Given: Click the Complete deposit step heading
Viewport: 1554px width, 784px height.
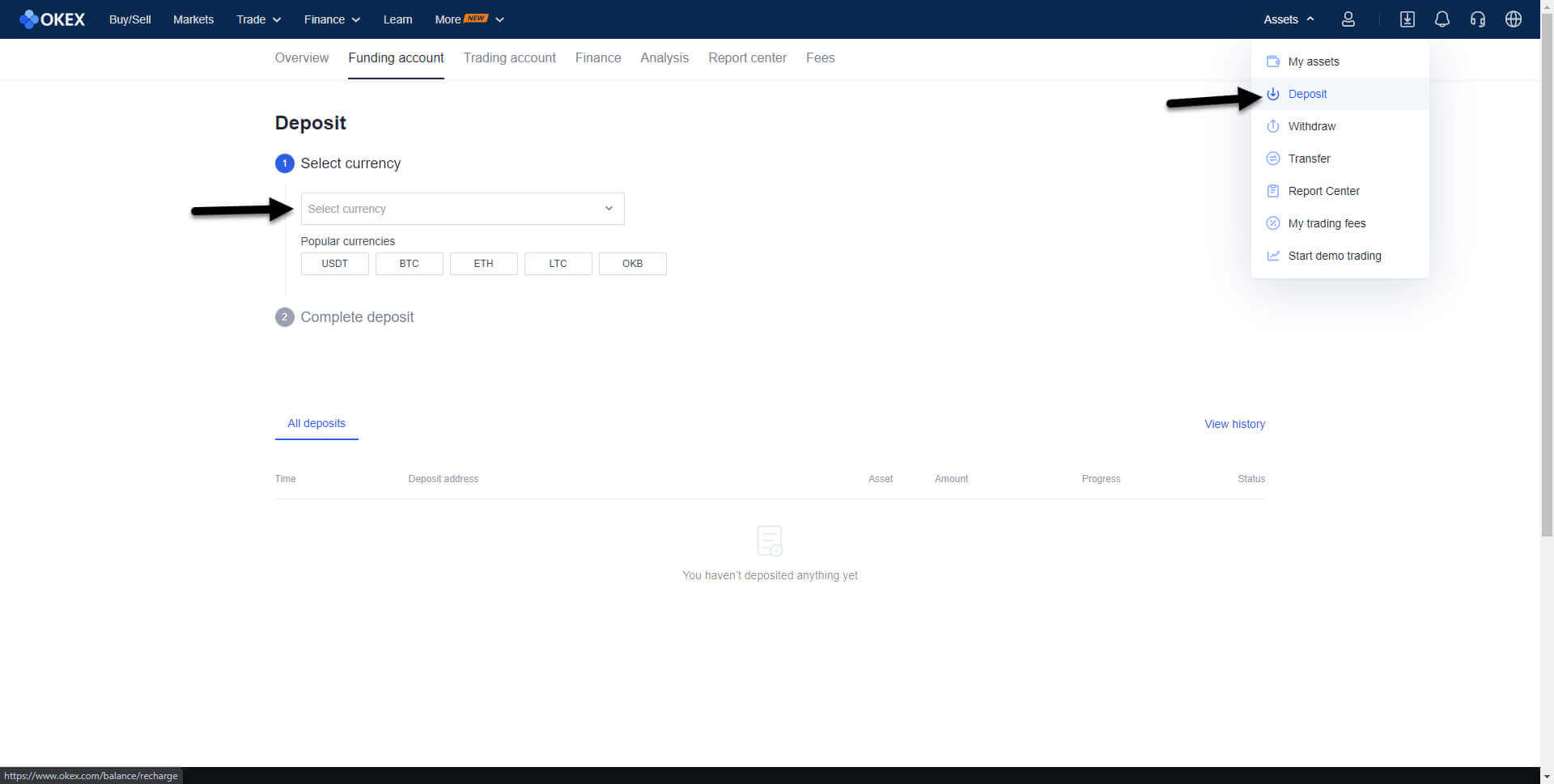Looking at the screenshot, I should [357, 317].
